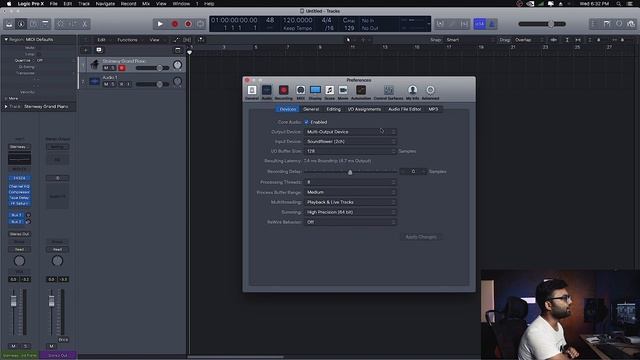Viewport: 640px width, 360px height.
Task: Mute the Steinway Grand Piano track
Action: (106, 68)
